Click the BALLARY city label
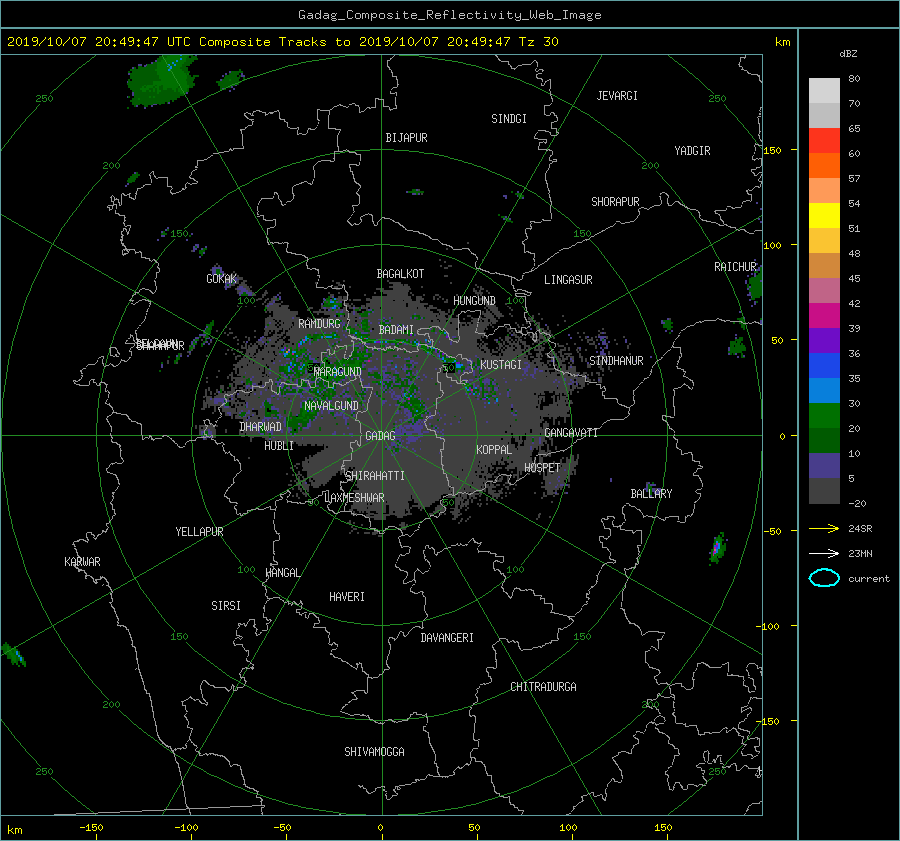Screen dimensions: 900x841 coord(651,494)
